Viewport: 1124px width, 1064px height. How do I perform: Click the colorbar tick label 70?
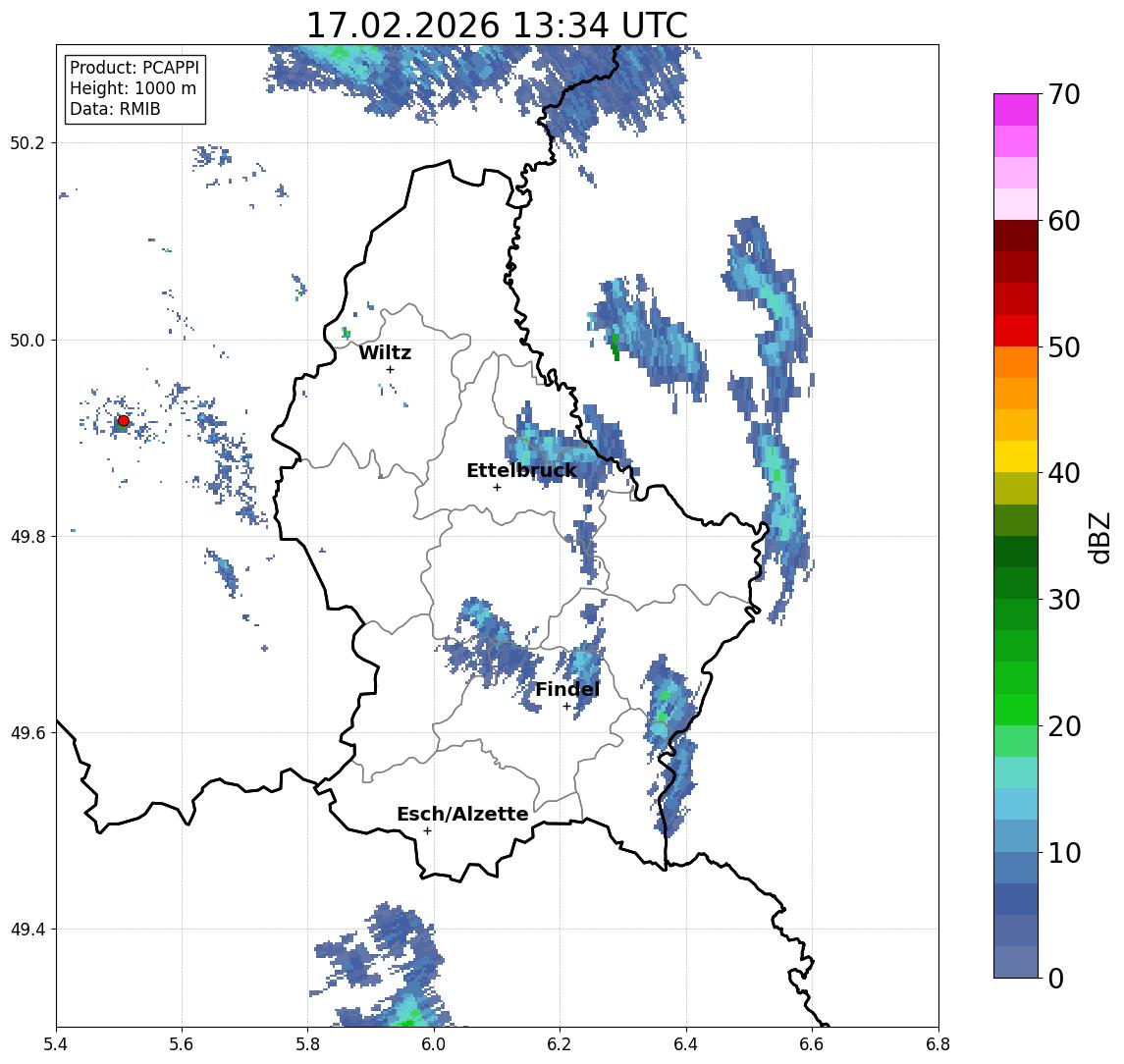tap(1064, 94)
